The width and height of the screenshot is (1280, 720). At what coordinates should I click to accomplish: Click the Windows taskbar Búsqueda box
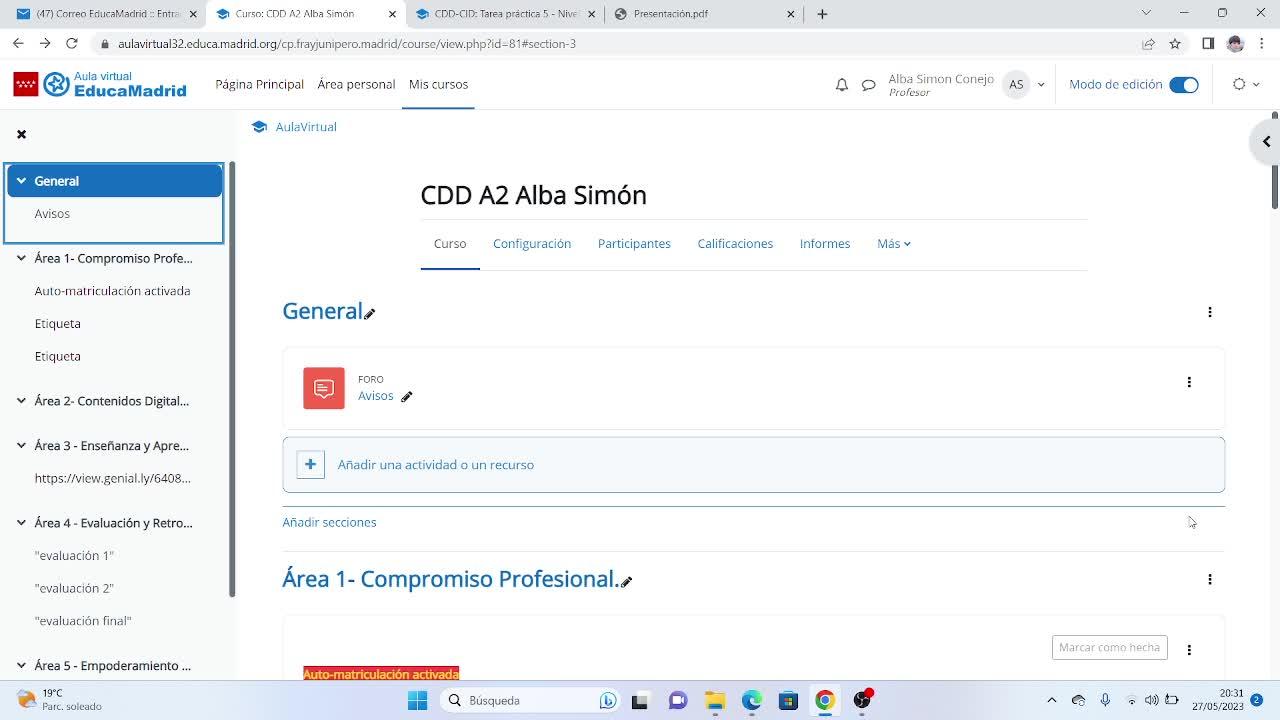coord(530,700)
